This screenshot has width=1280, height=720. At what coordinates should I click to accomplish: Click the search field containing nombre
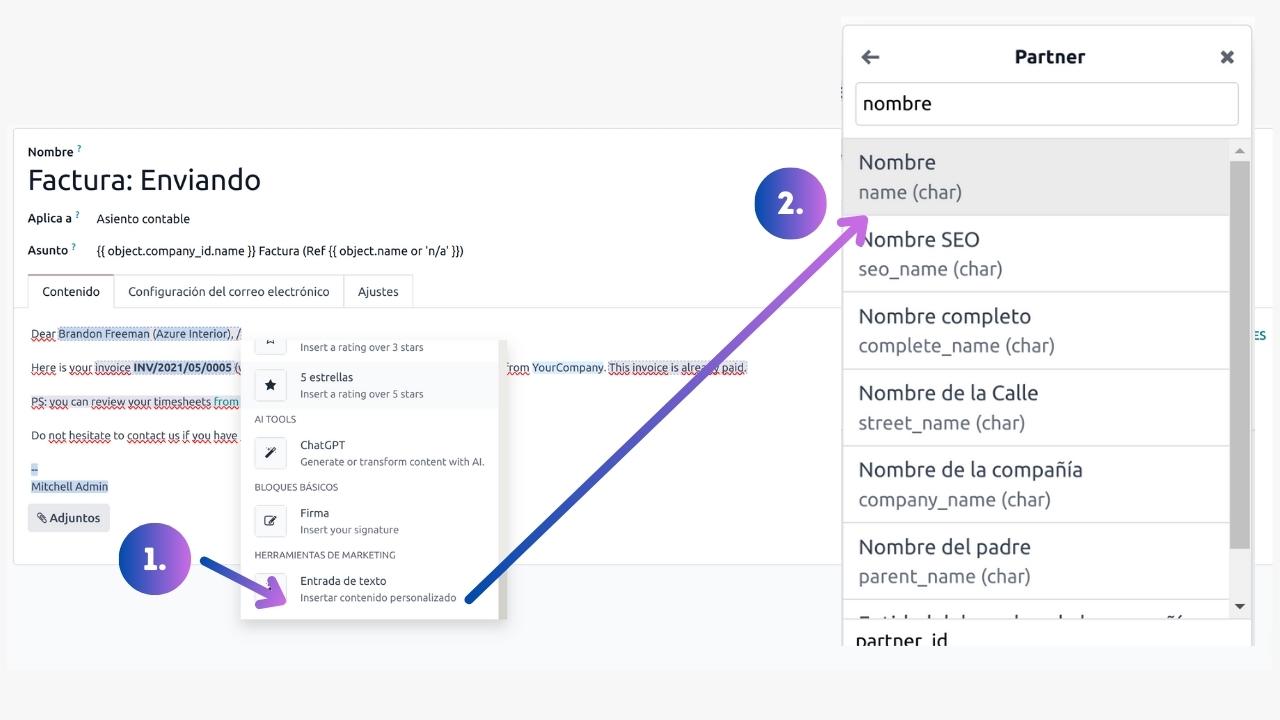pos(1046,104)
